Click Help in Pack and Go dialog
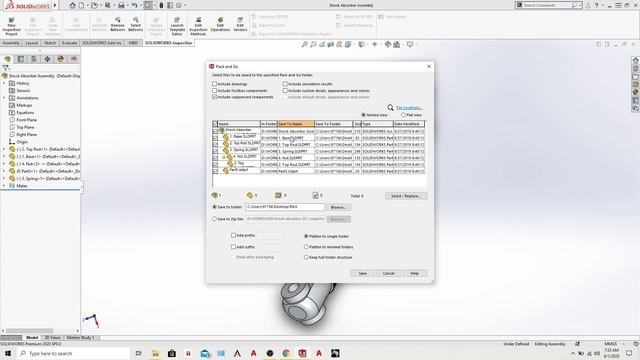 pos(415,273)
